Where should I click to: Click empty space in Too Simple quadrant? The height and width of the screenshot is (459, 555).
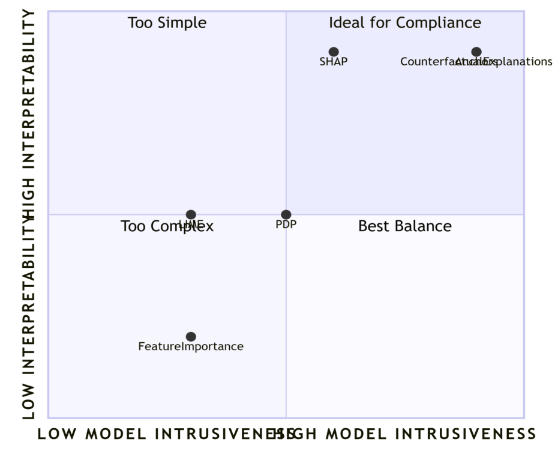click(167, 117)
